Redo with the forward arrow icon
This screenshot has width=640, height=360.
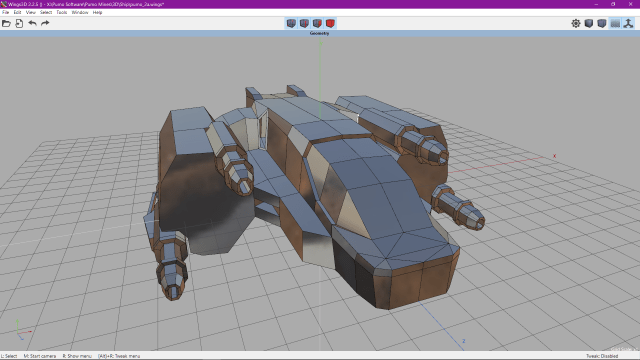(x=45, y=23)
